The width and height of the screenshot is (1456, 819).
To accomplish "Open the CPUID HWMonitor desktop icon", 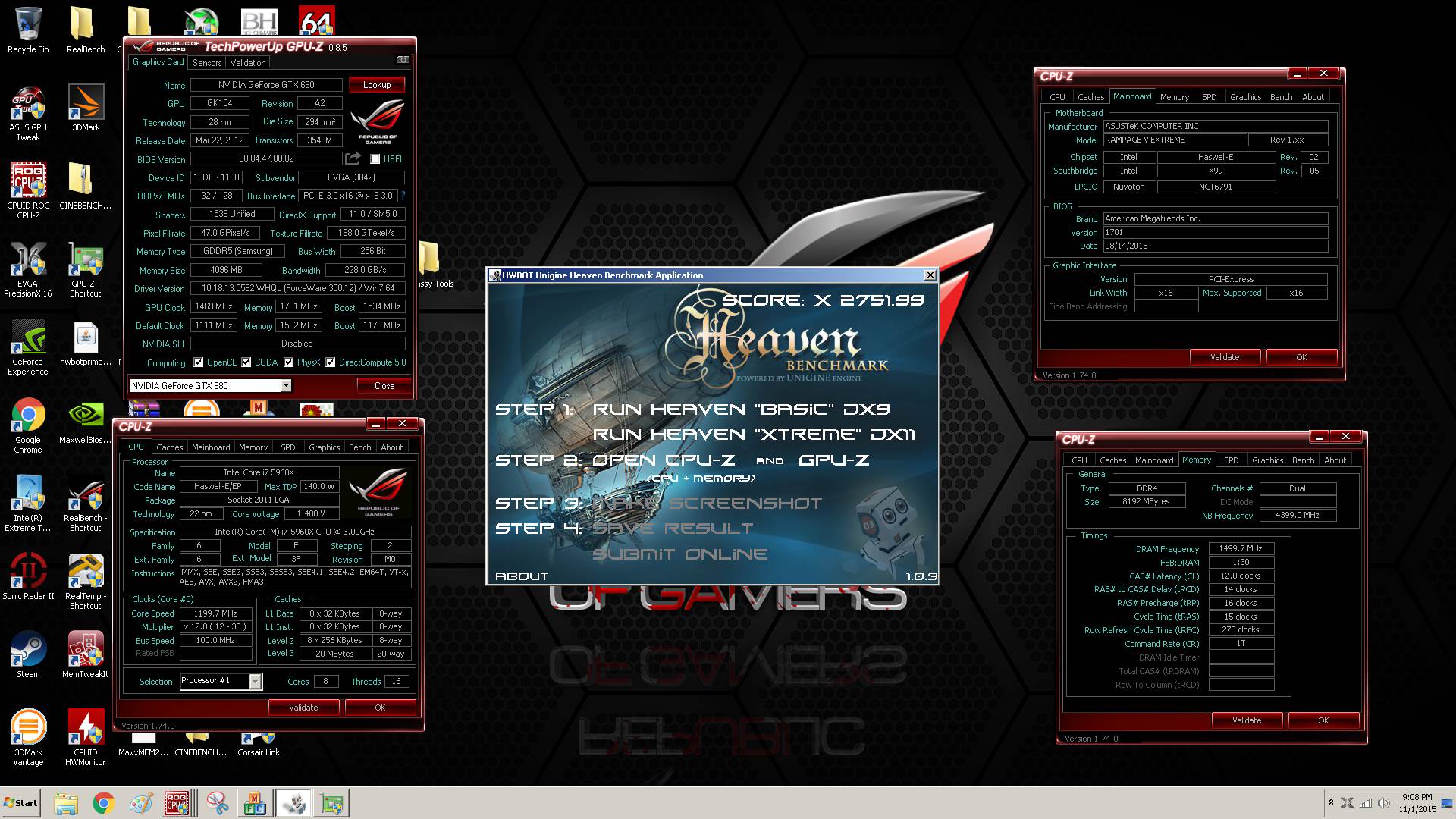I will click(x=86, y=737).
